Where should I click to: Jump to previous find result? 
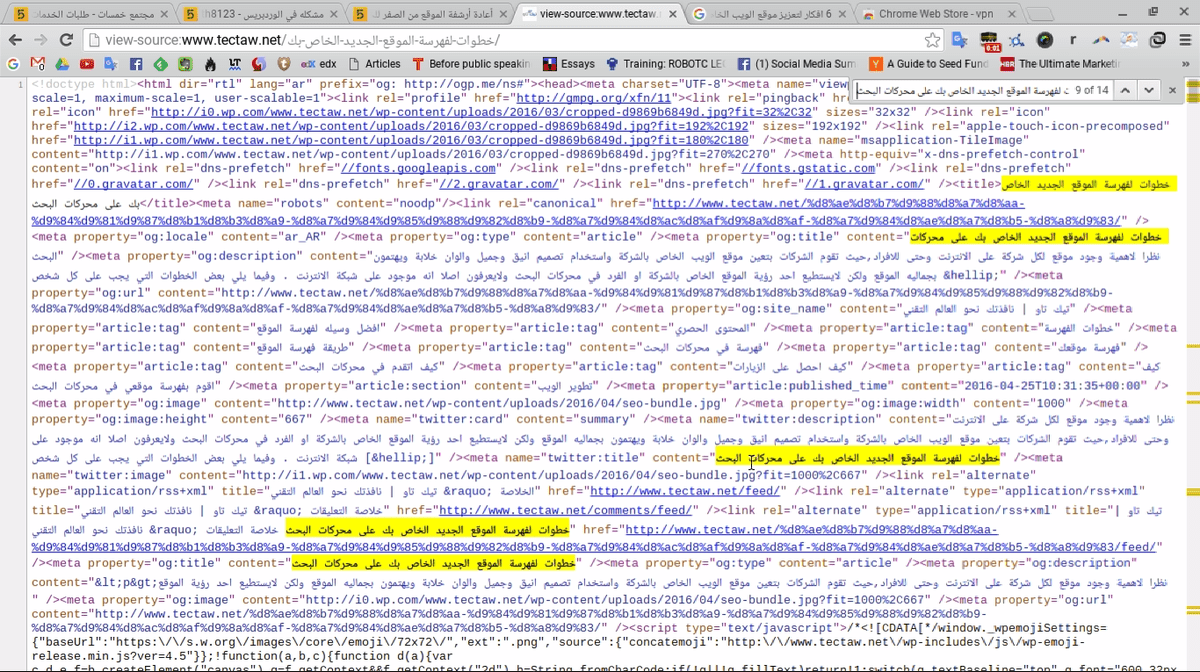pyautogui.click(x=1125, y=90)
